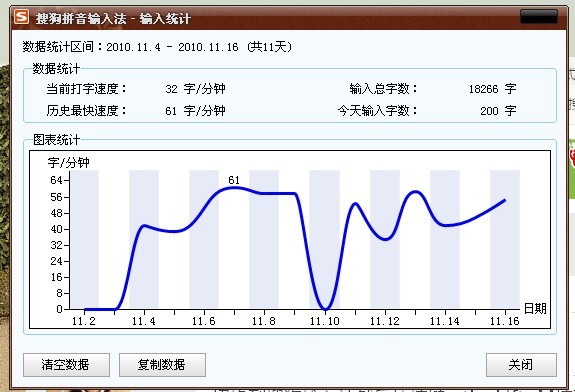Click 复制数据 button to copy data
This screenshot has width=575, height=392.
pyautogui.click(x=162, y=364)
